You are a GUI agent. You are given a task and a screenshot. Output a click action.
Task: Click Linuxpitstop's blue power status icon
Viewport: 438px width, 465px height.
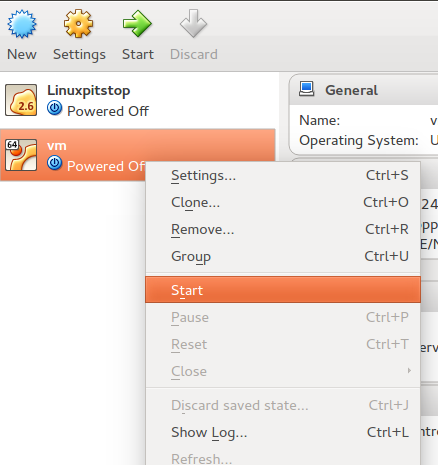54,108
